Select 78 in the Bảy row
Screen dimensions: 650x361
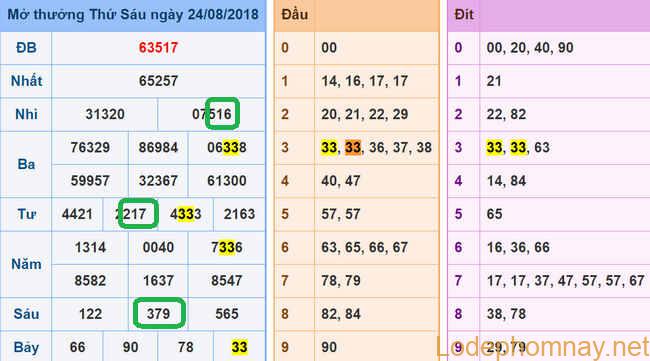coord(186,347)
